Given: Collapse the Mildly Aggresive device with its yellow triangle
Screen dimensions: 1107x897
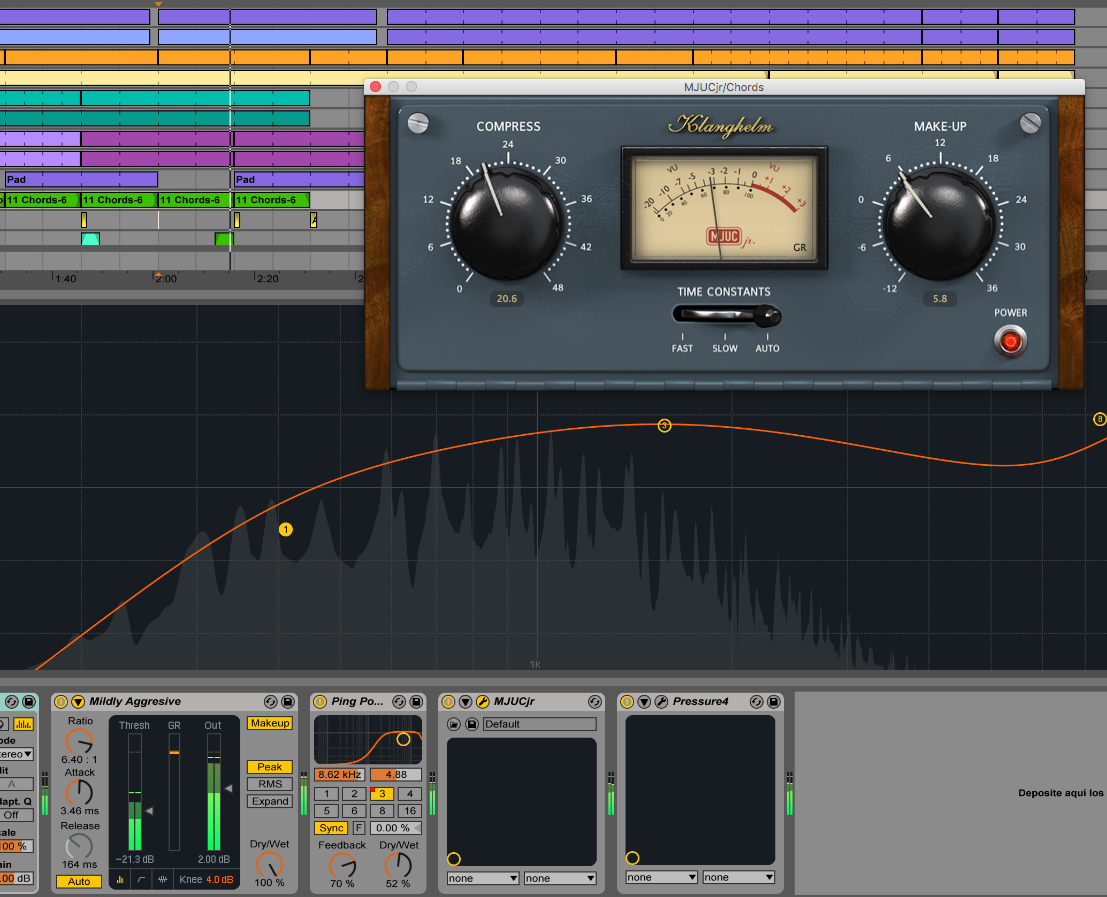Looking at the screenshot, I should tap(78, 702).
